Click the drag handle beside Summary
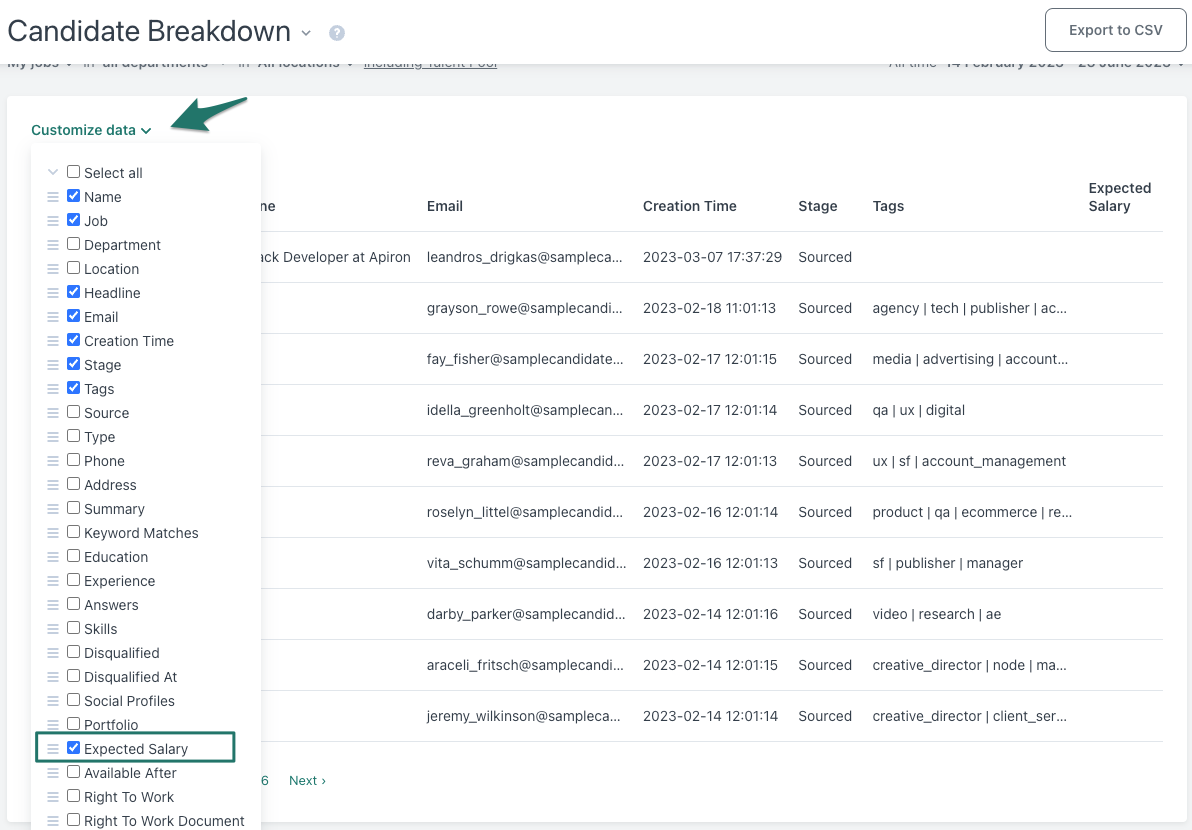1192x830 pixels. click(x=53, y=509)
